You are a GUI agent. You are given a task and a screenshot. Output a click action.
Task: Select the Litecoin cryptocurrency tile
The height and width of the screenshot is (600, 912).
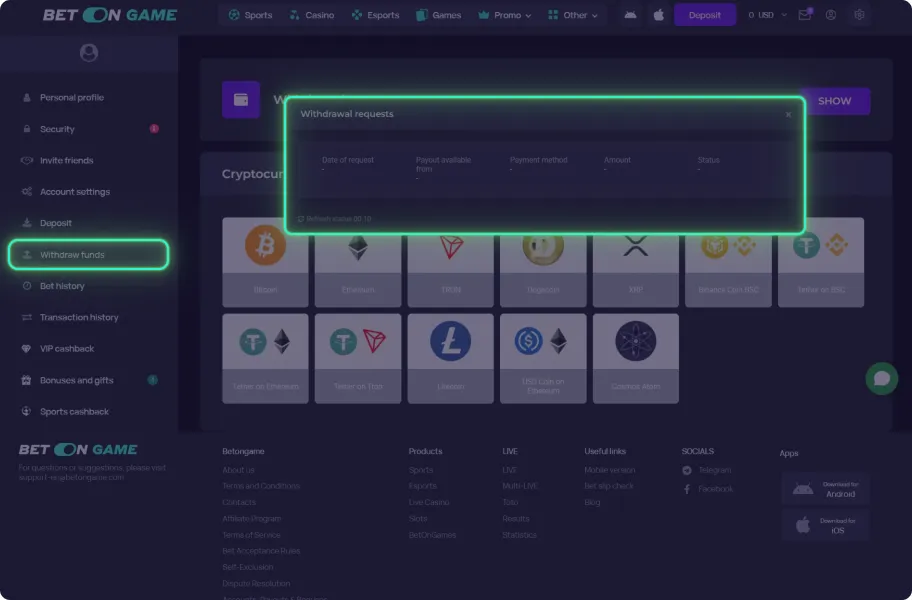pos(450,358)
